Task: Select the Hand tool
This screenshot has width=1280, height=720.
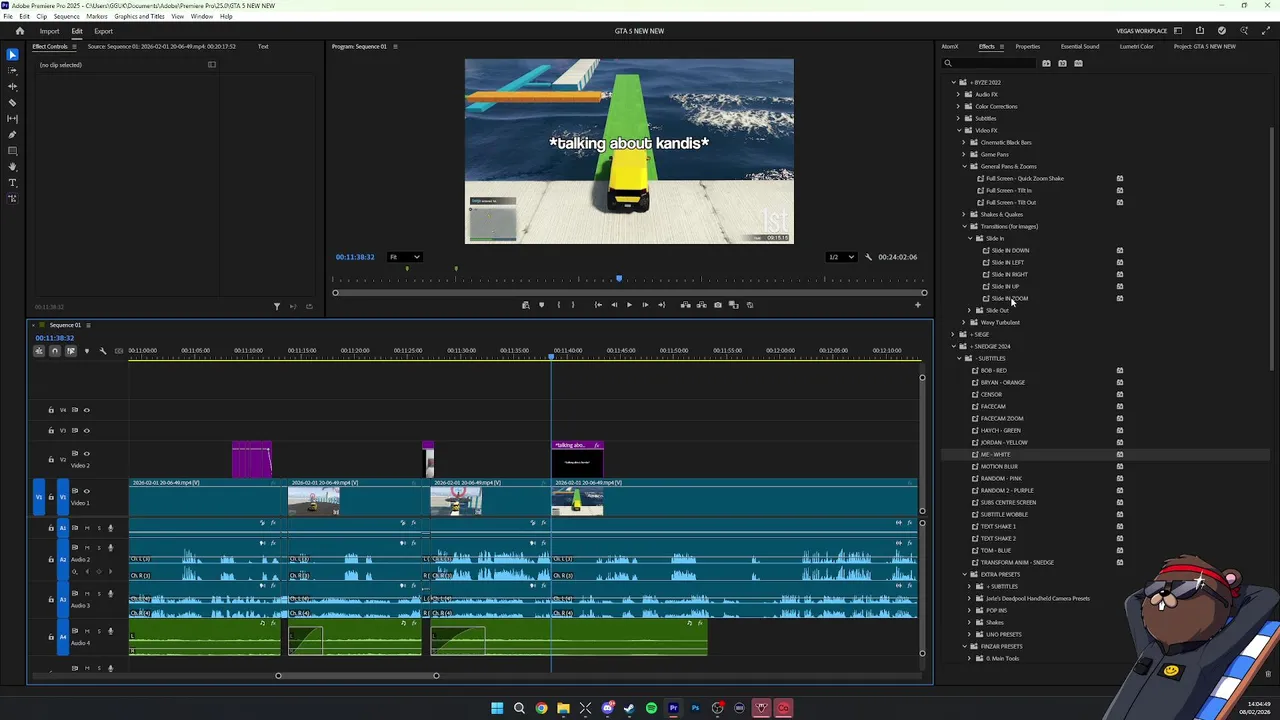Action: pos(12,167)
